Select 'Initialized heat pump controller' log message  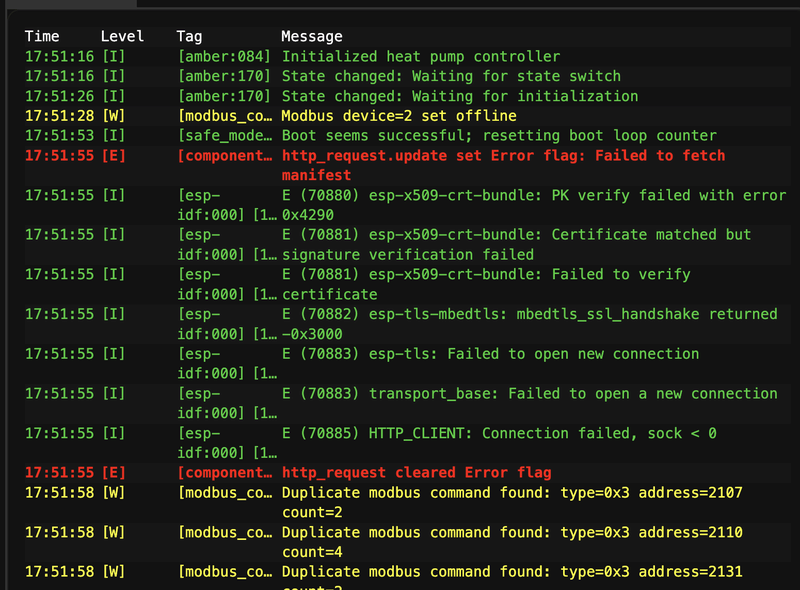coord(421,56)
